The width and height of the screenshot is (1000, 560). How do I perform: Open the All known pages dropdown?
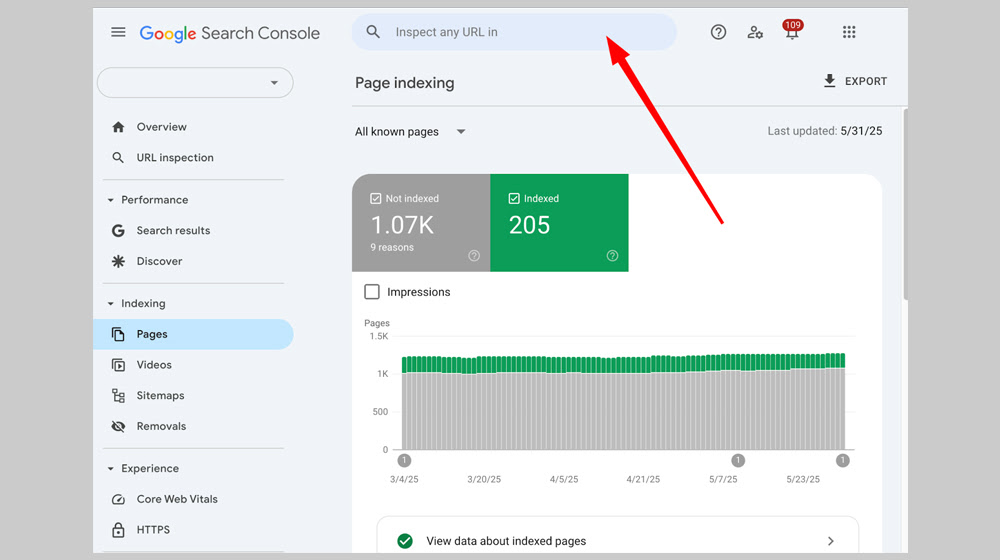(410, 131)
